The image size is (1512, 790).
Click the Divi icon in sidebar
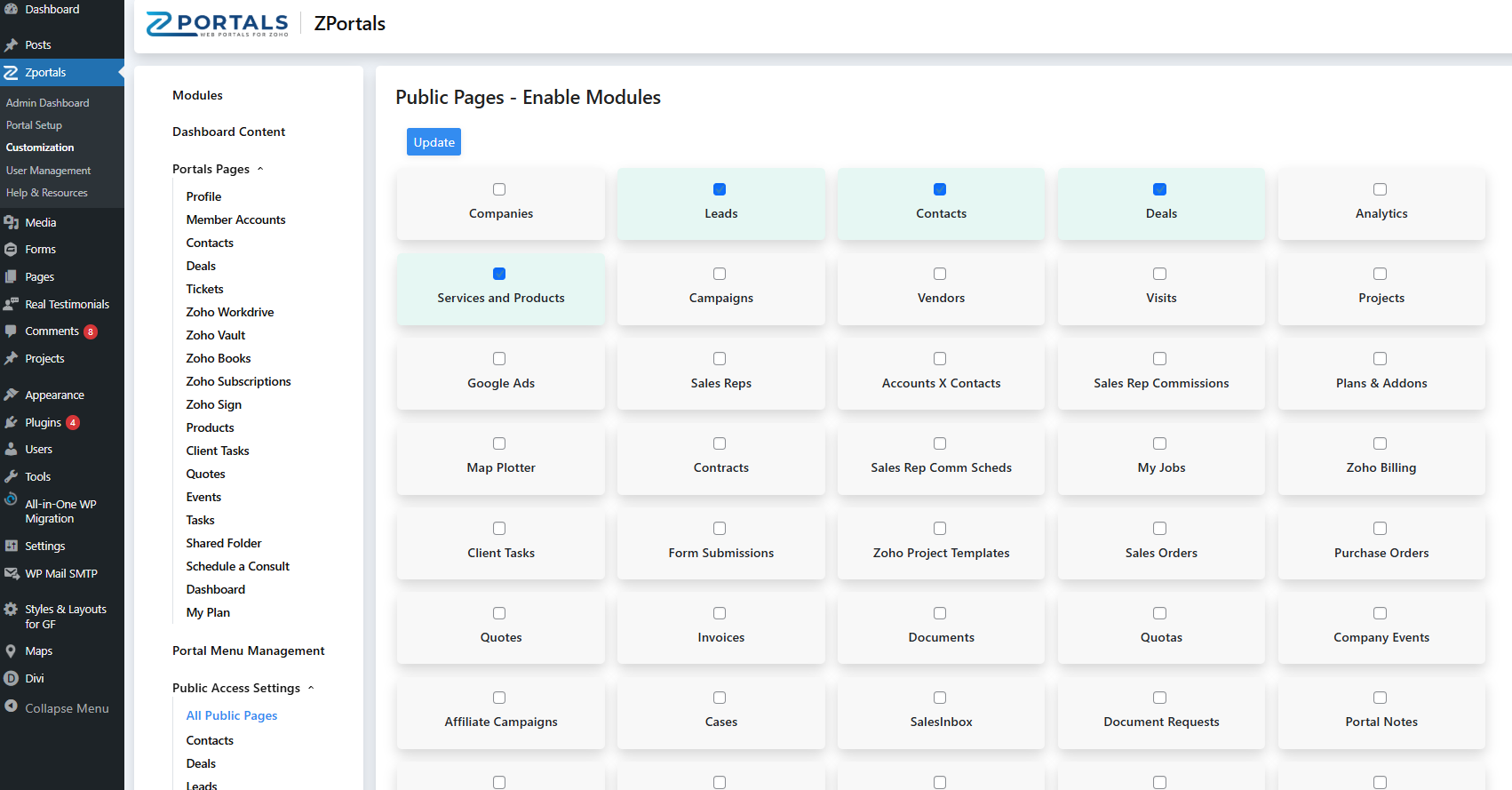click(x=11, y=678)
